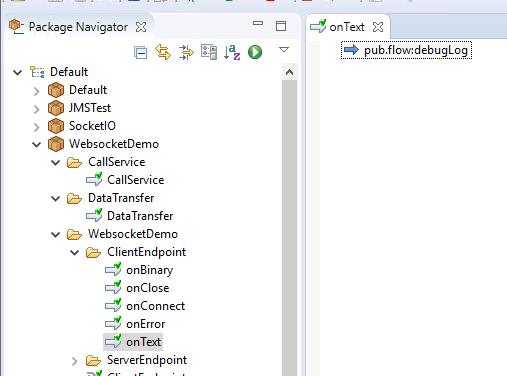Click the scrollbar up arrow

[289, 72]
